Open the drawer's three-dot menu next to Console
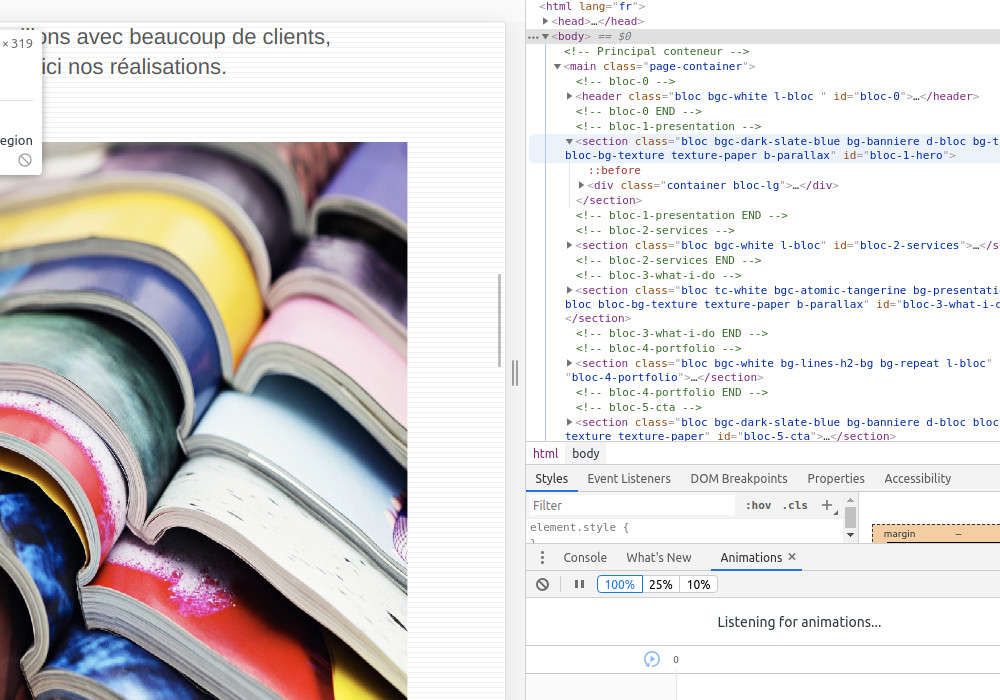The height and width of the screenshot is (700, 1000). pyautogui.click(x=541, y=558)
